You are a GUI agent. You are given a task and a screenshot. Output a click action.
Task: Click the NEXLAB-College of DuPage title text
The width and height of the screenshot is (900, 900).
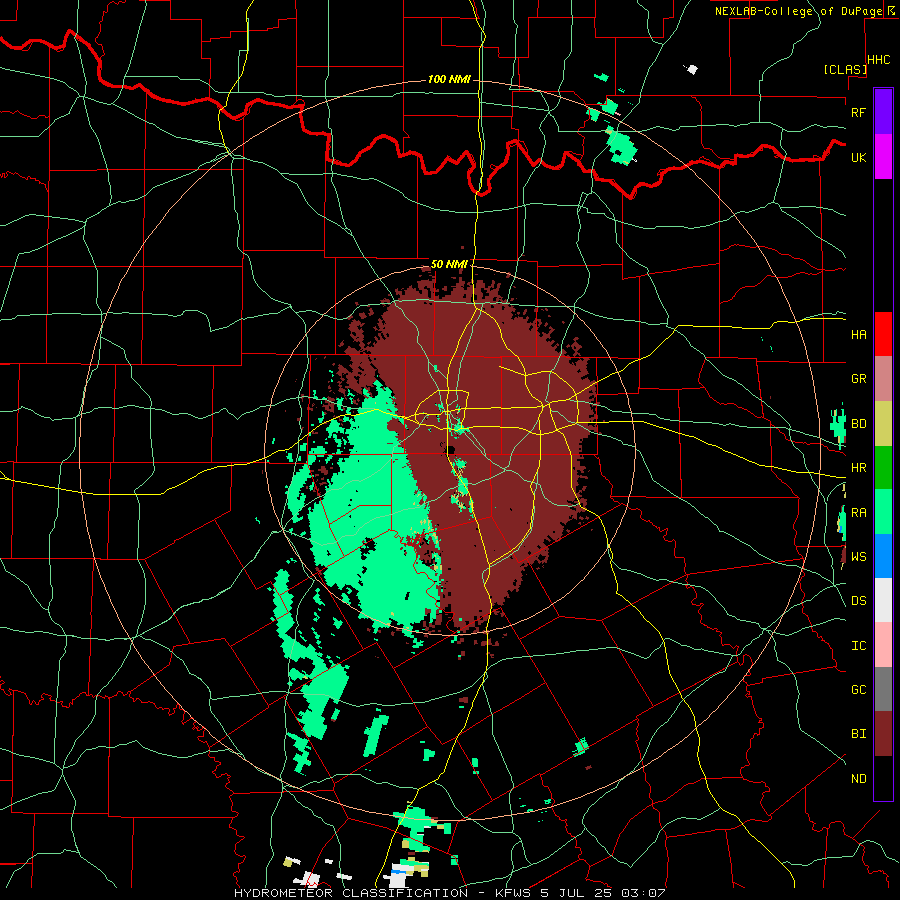pyautogui.click(x=798, y=11)
